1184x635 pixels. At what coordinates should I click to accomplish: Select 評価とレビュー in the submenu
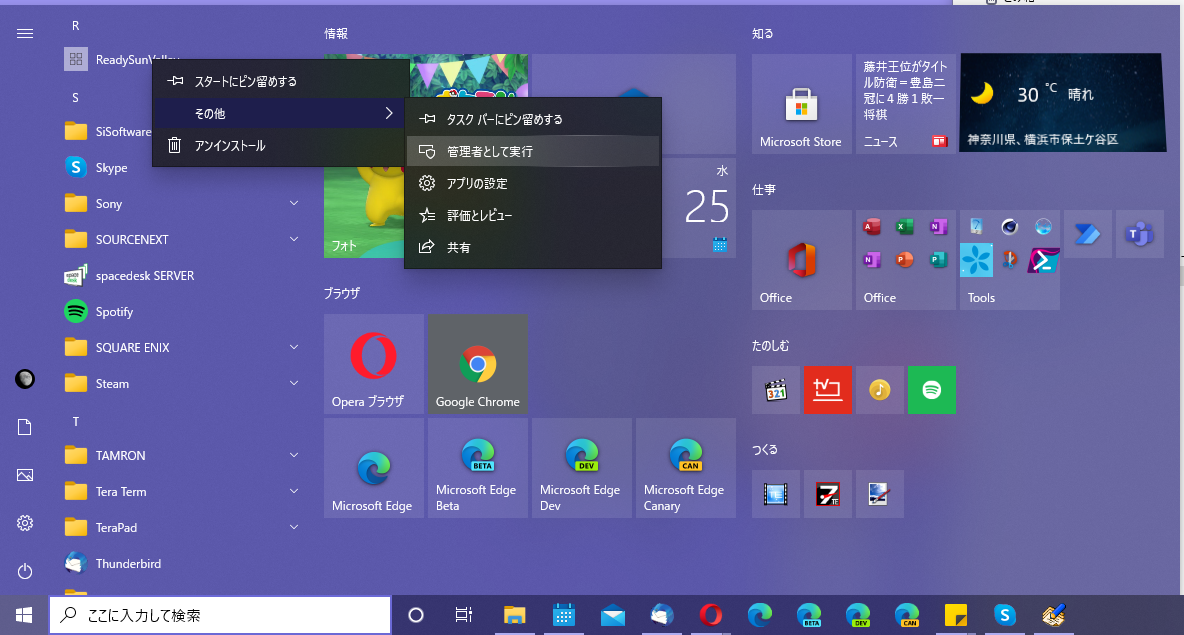coord(532,215)
